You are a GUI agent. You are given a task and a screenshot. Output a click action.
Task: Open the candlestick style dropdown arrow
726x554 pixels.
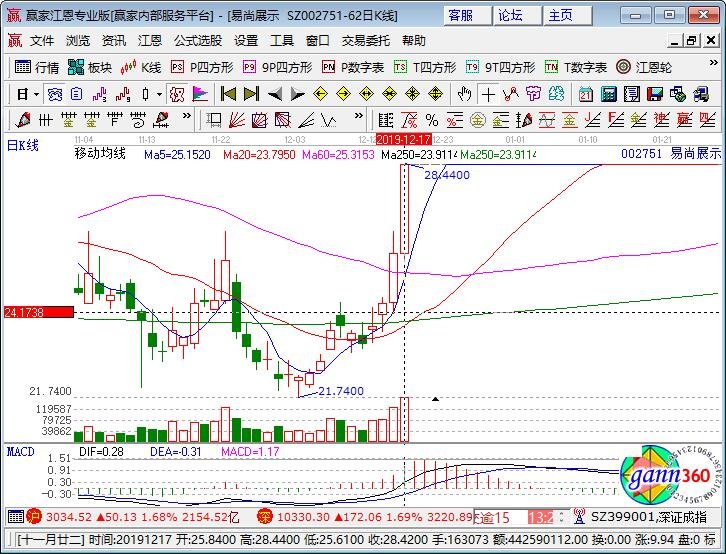[x=159, y=95]
